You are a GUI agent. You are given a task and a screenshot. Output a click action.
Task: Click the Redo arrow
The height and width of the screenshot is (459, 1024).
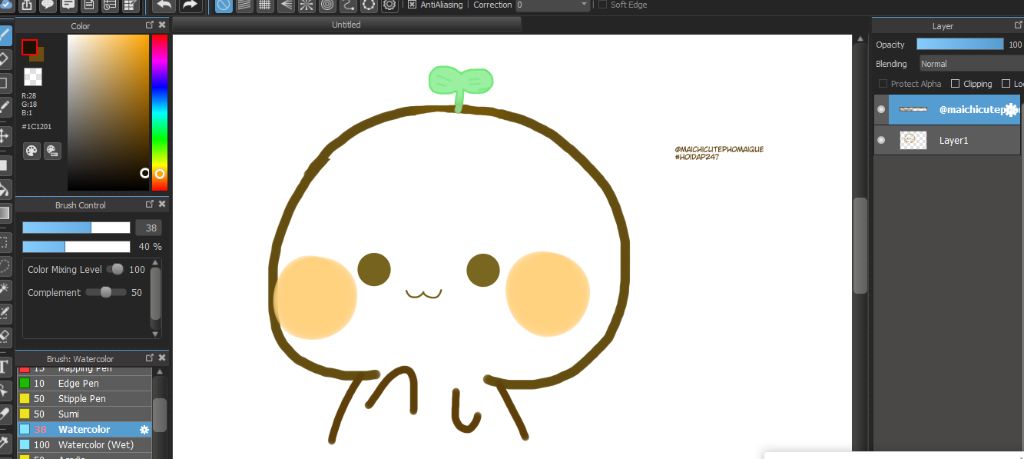pos(189,5)
